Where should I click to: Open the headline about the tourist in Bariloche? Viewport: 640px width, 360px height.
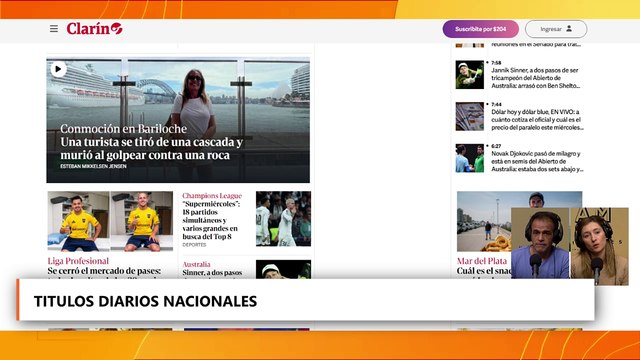(x=151, y=149)
